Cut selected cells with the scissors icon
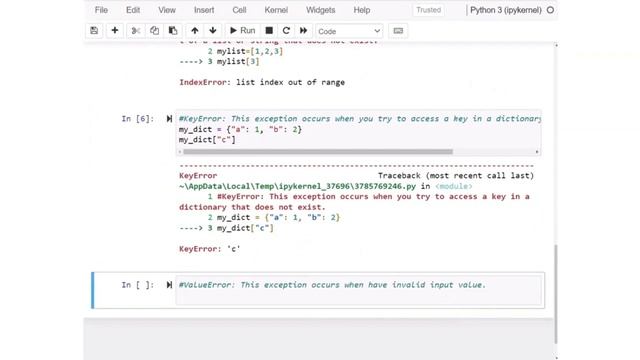Viewport: 640px width, 360px height. (136, 31)
